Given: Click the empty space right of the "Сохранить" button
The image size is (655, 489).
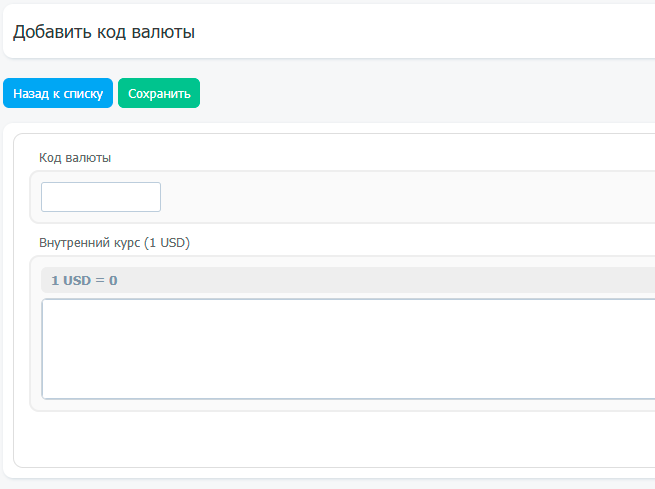Looking at the screenshot, I should (x=420, y=93).
